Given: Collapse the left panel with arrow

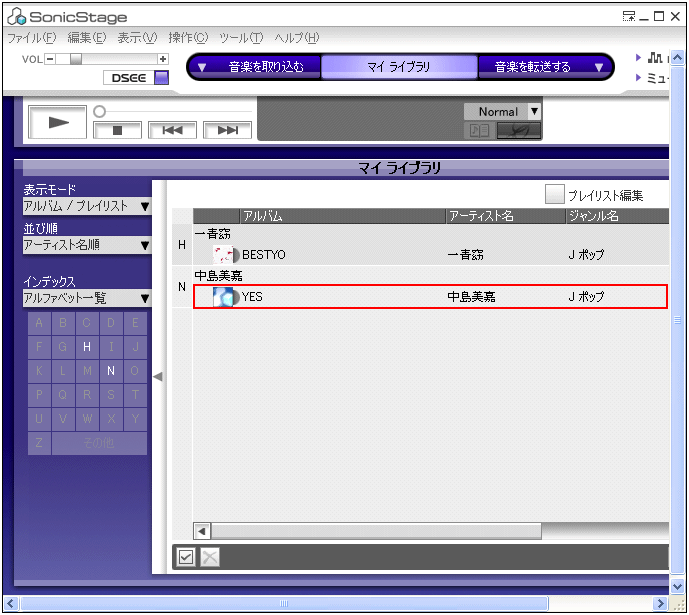Looking at the screenshot, I should tap(158, 376).
